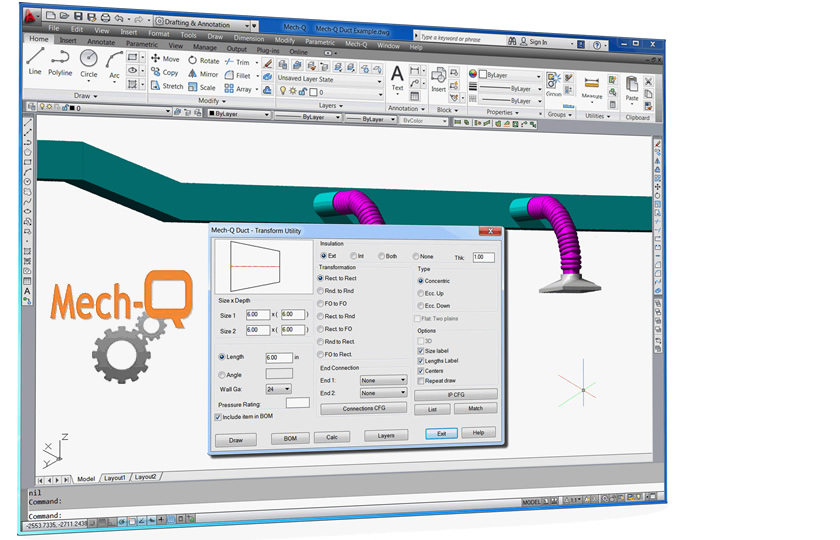Viewport: 840px width, 540px height.
Task: Click the Length value input field
Action: click(279, 357)
